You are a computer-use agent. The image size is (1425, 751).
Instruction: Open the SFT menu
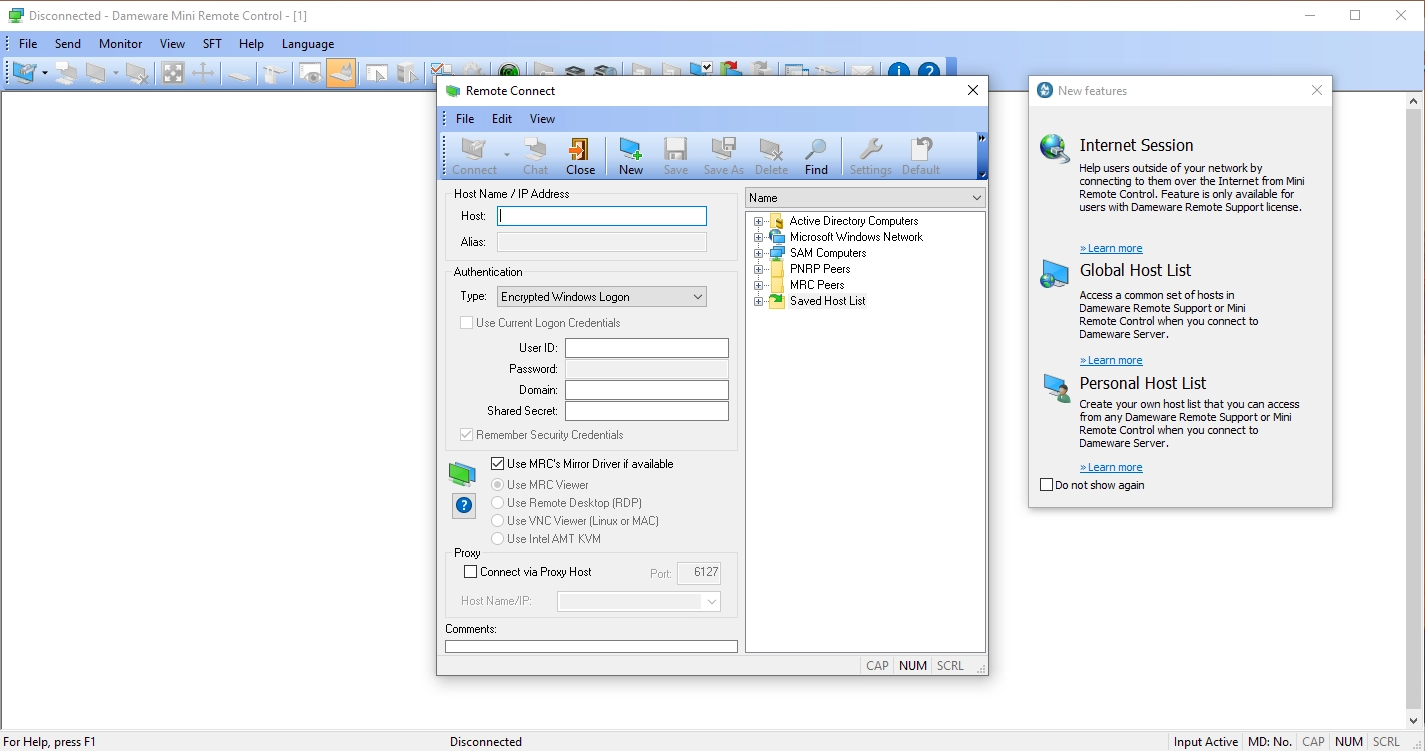click(212, 44)
